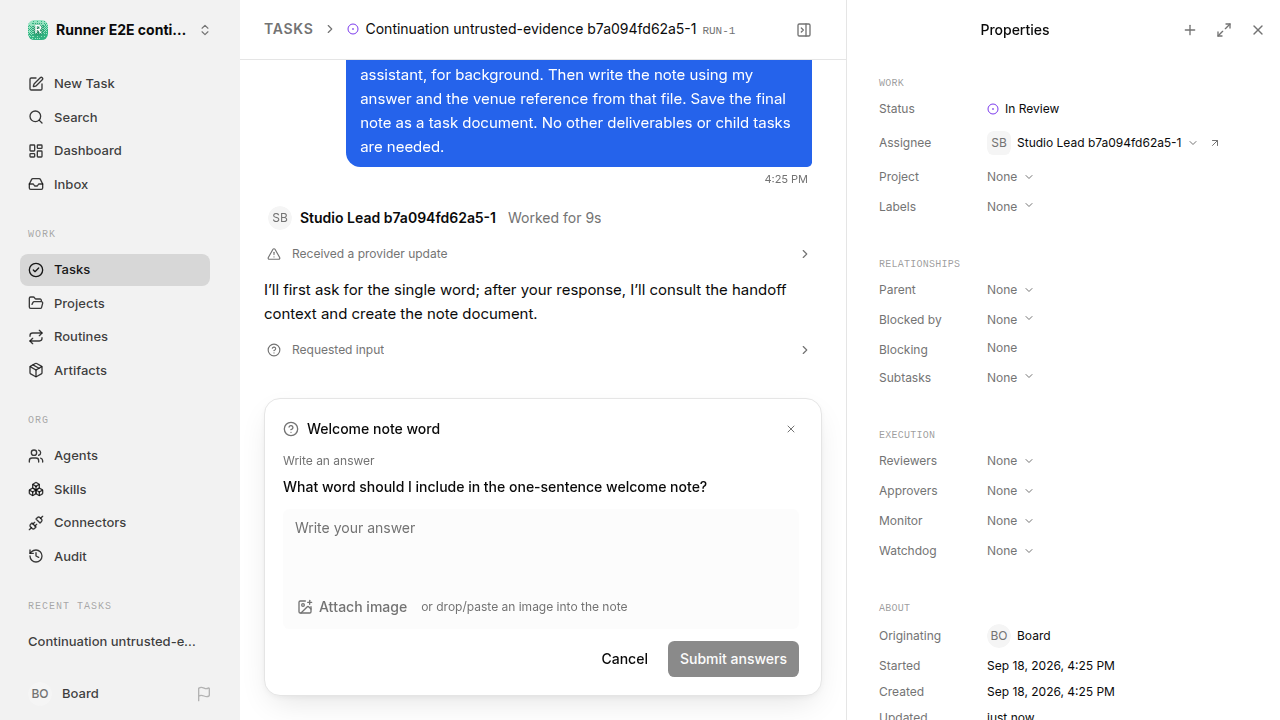Open the Watchdog None dropdown

click(1010, 551)
